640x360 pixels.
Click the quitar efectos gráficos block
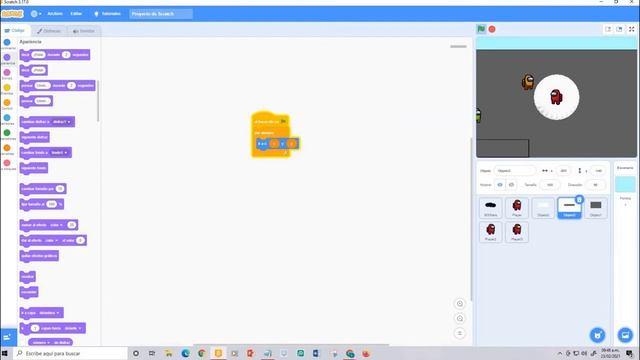tap(39, 256)
